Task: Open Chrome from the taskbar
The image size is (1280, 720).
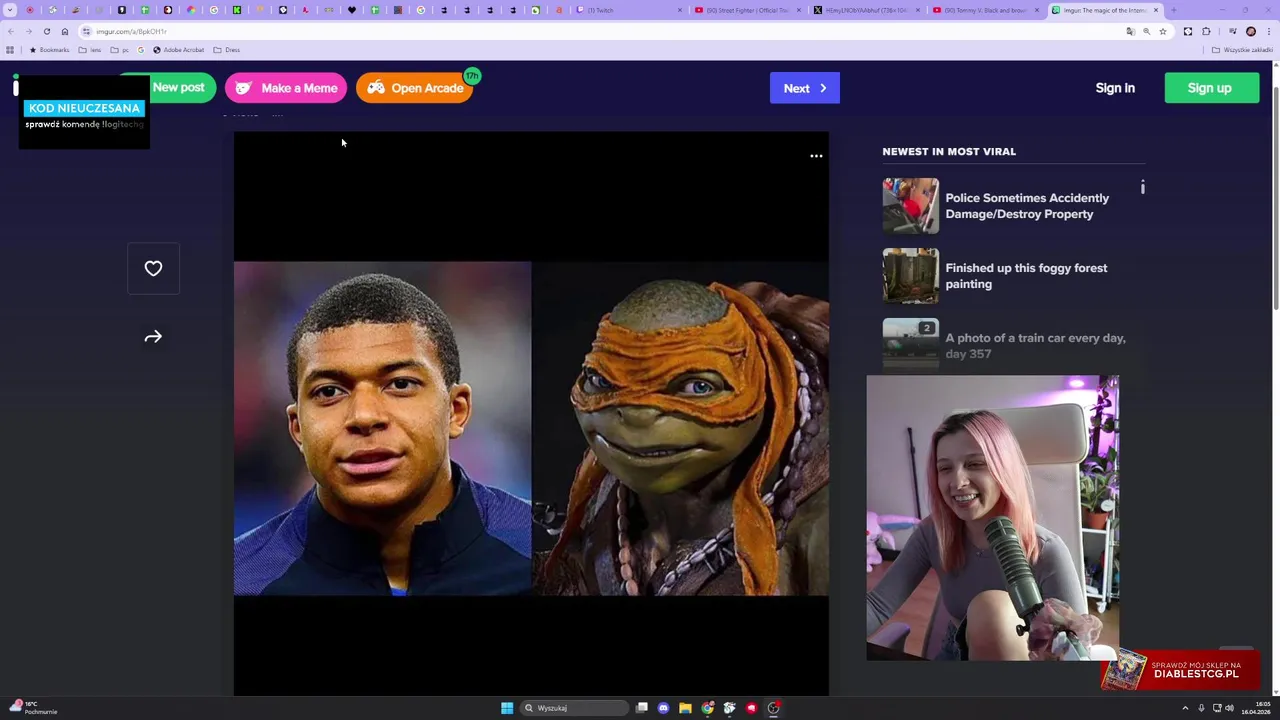Action: pyautogui.click(x=708, y=708)
